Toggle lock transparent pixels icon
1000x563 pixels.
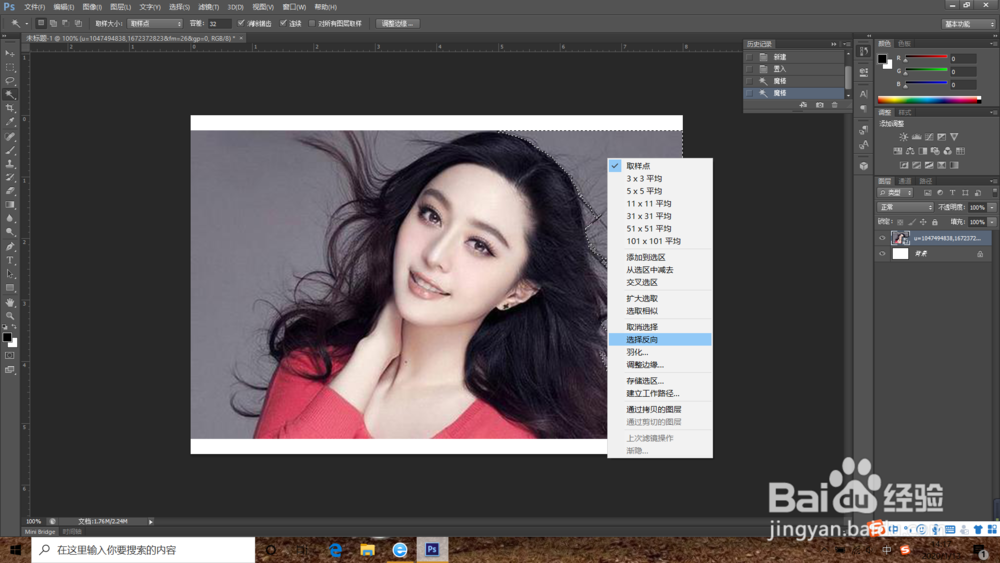tap(900, 222)
